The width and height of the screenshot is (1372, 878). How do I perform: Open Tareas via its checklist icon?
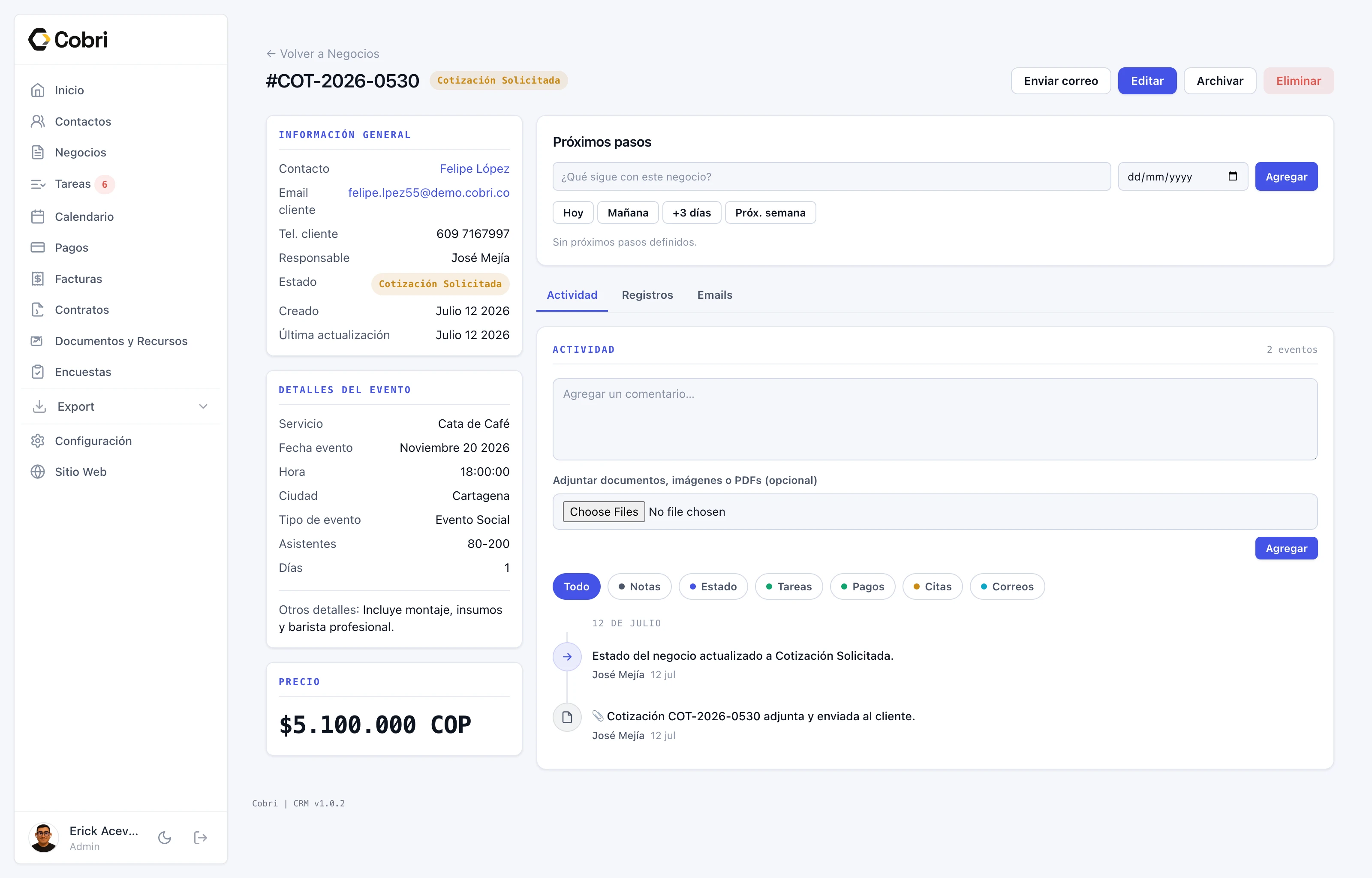[x=38, y=184]
